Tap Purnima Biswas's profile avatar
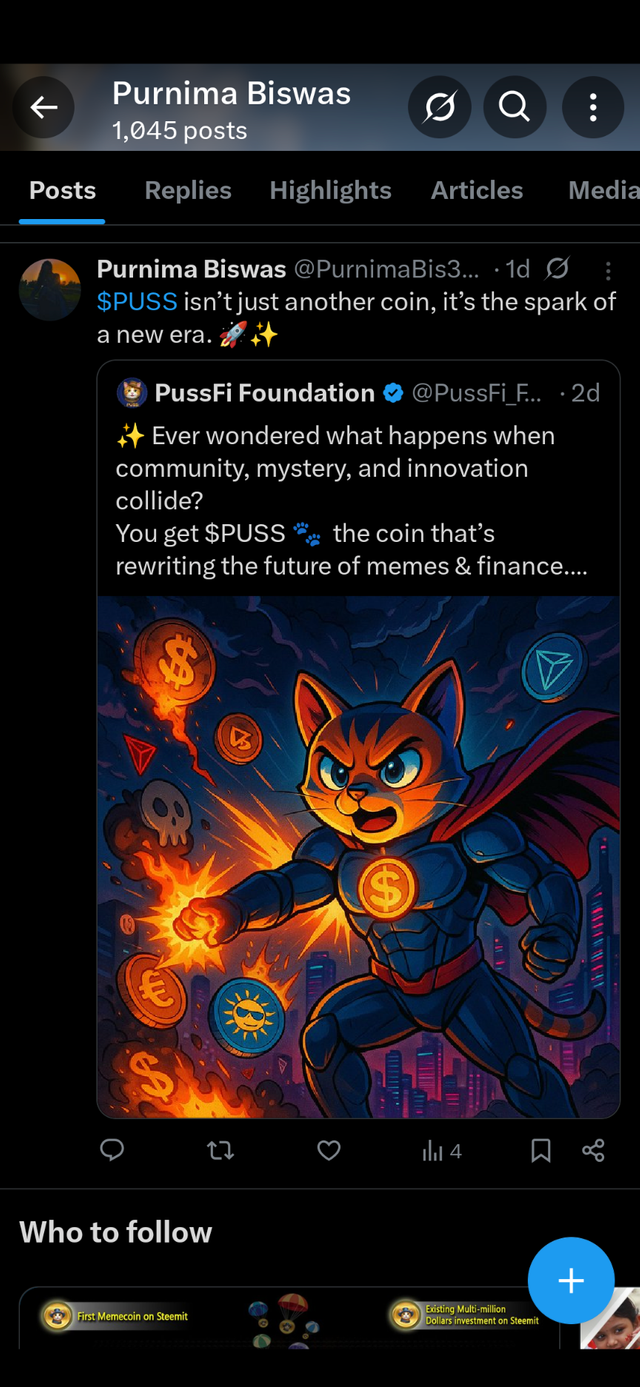The image size is (640, 1387). (50, 289)
